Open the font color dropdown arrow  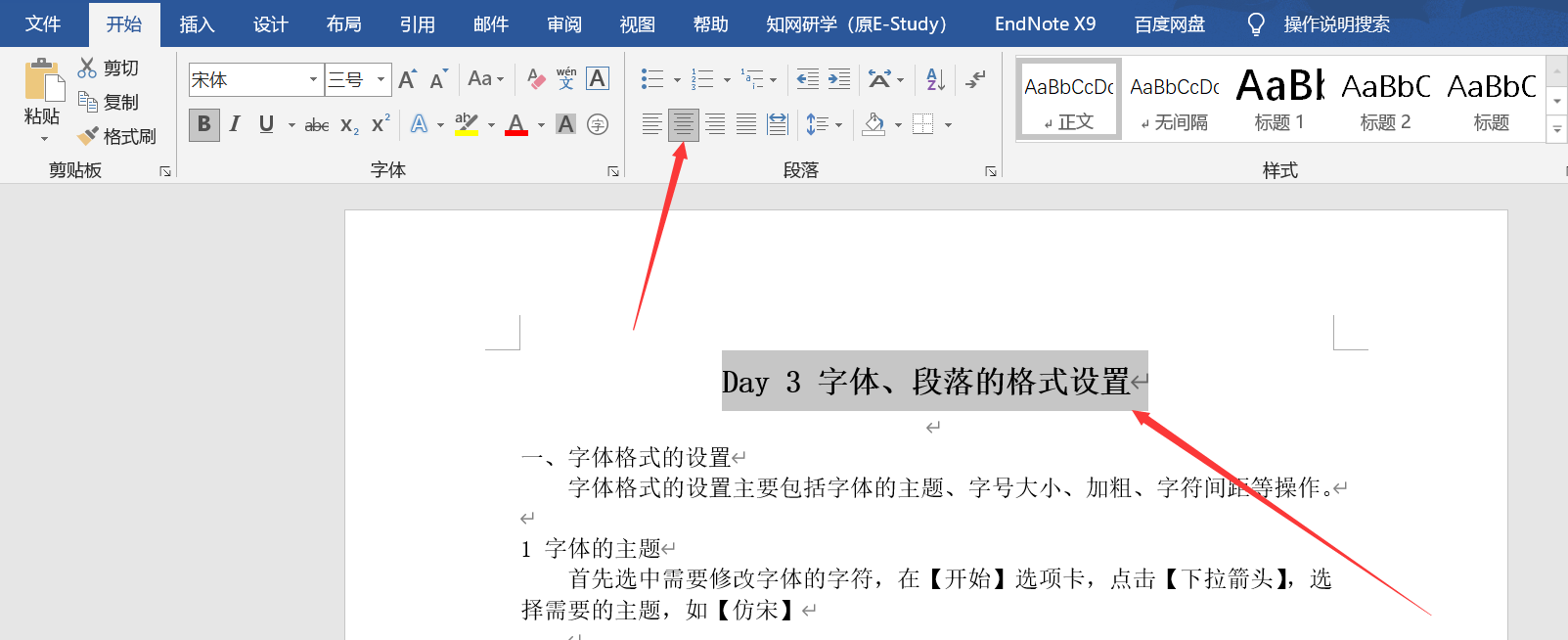point(541,125)
